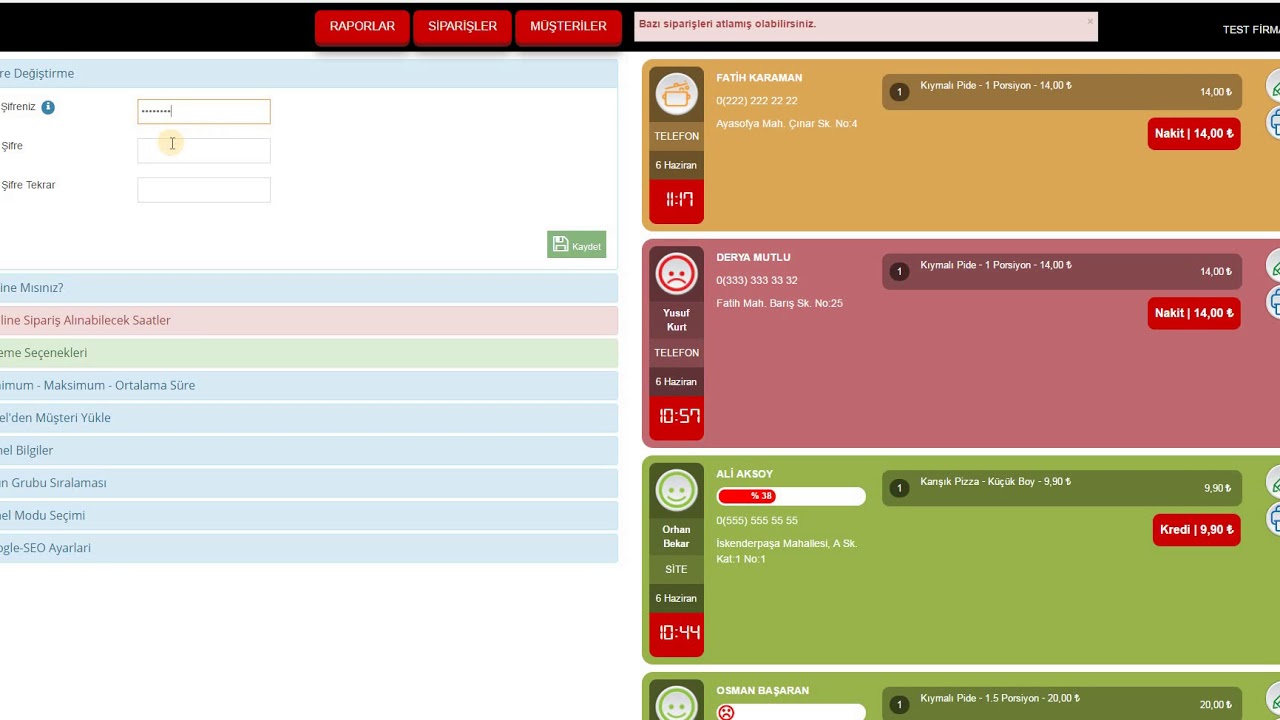1280x720 pixels.
Task: Click the %38 progress bar for Ali Aksoy
Action: point(791,496)
